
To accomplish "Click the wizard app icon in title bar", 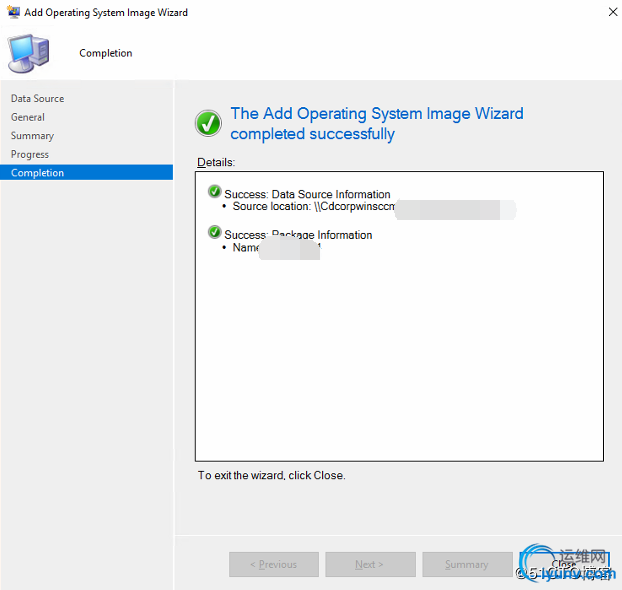I will 13,12.
